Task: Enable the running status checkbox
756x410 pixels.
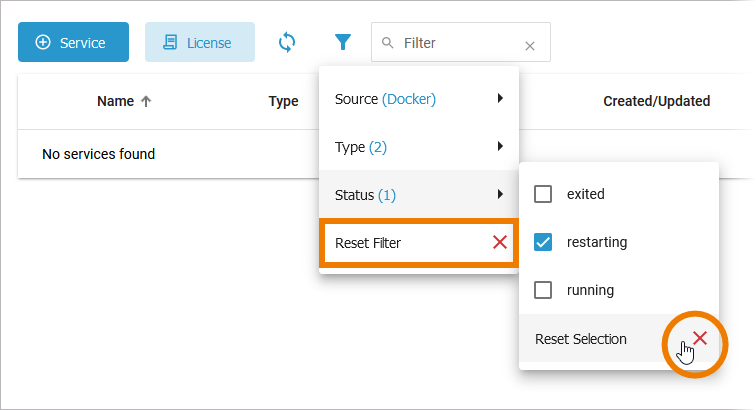Action: coord(543,290)
